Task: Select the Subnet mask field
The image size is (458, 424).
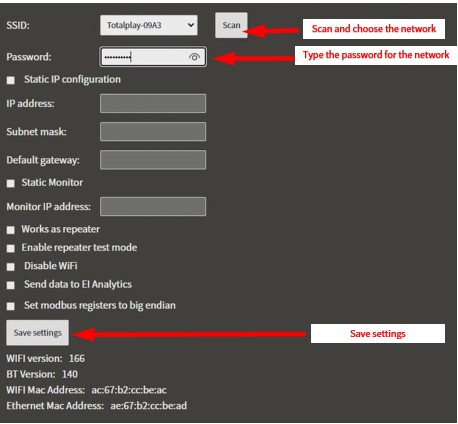Action: [x=153, y=131]
